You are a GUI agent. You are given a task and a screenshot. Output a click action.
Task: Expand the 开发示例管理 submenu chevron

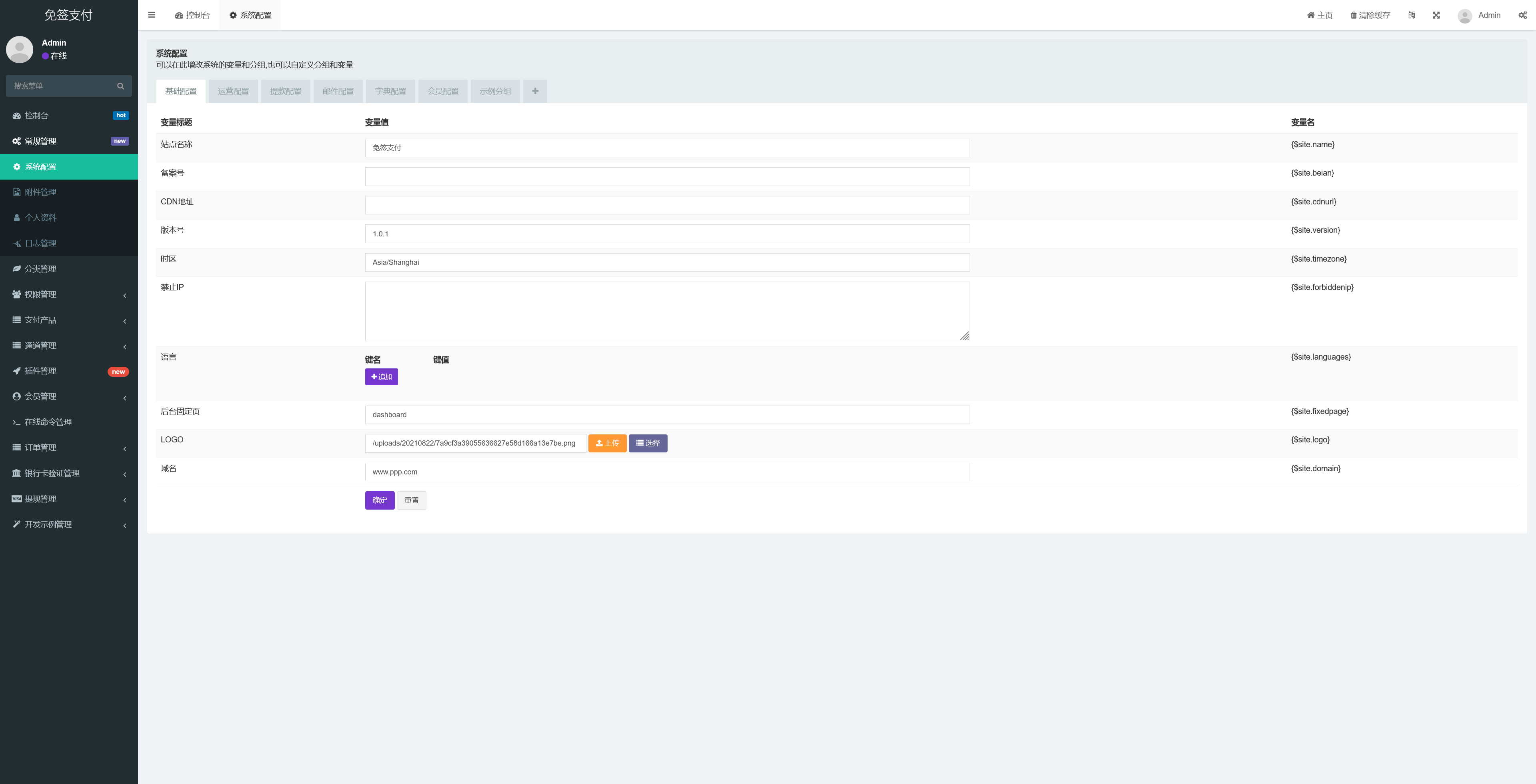(x=125, y=526)
